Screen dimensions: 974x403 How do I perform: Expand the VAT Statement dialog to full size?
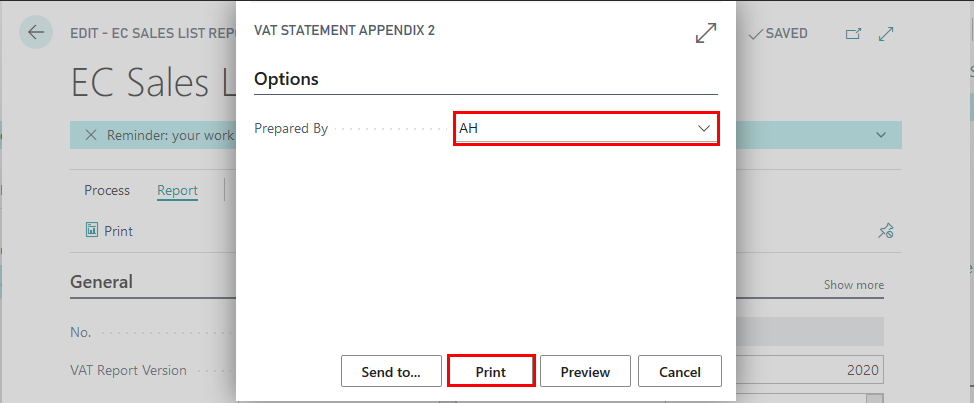[706, 33]
